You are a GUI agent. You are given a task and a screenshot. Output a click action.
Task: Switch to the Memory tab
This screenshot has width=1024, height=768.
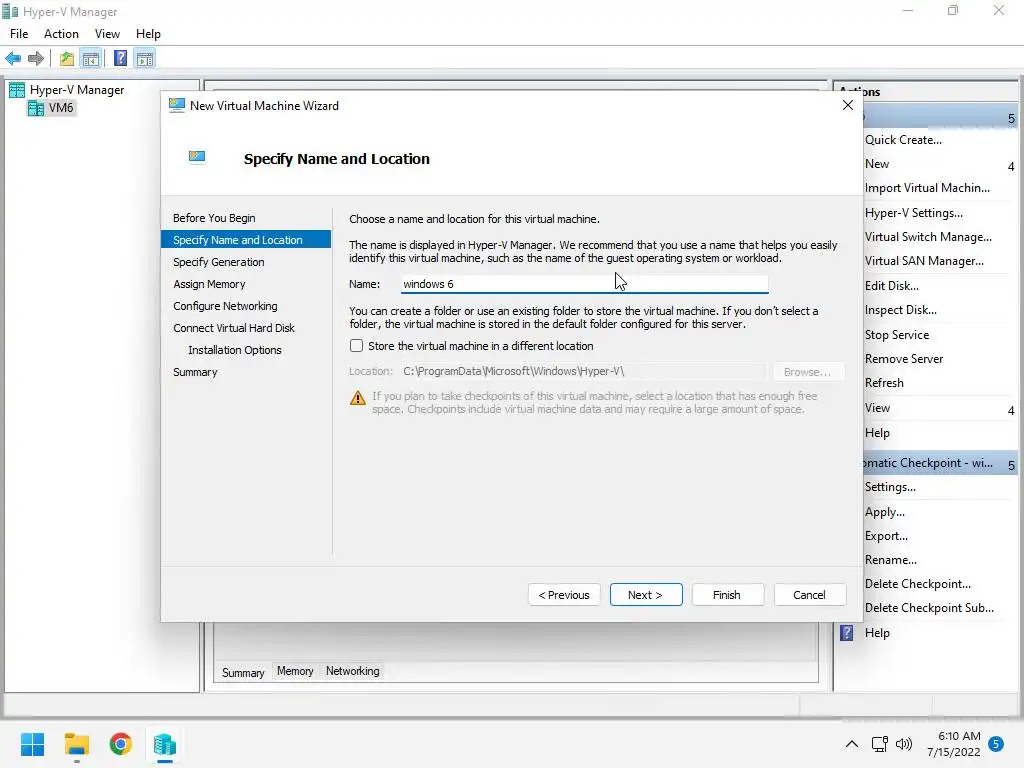click(x=295, y=671)
